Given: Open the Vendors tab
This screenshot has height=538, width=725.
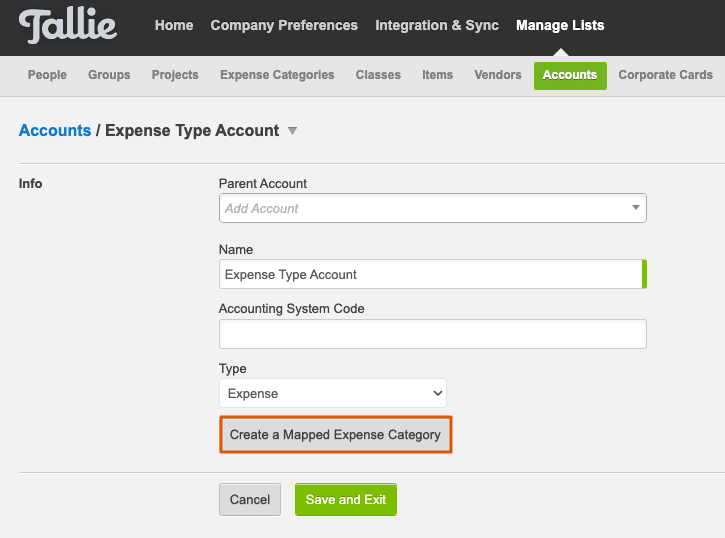Looking at the screenshot, I should 498,75.
